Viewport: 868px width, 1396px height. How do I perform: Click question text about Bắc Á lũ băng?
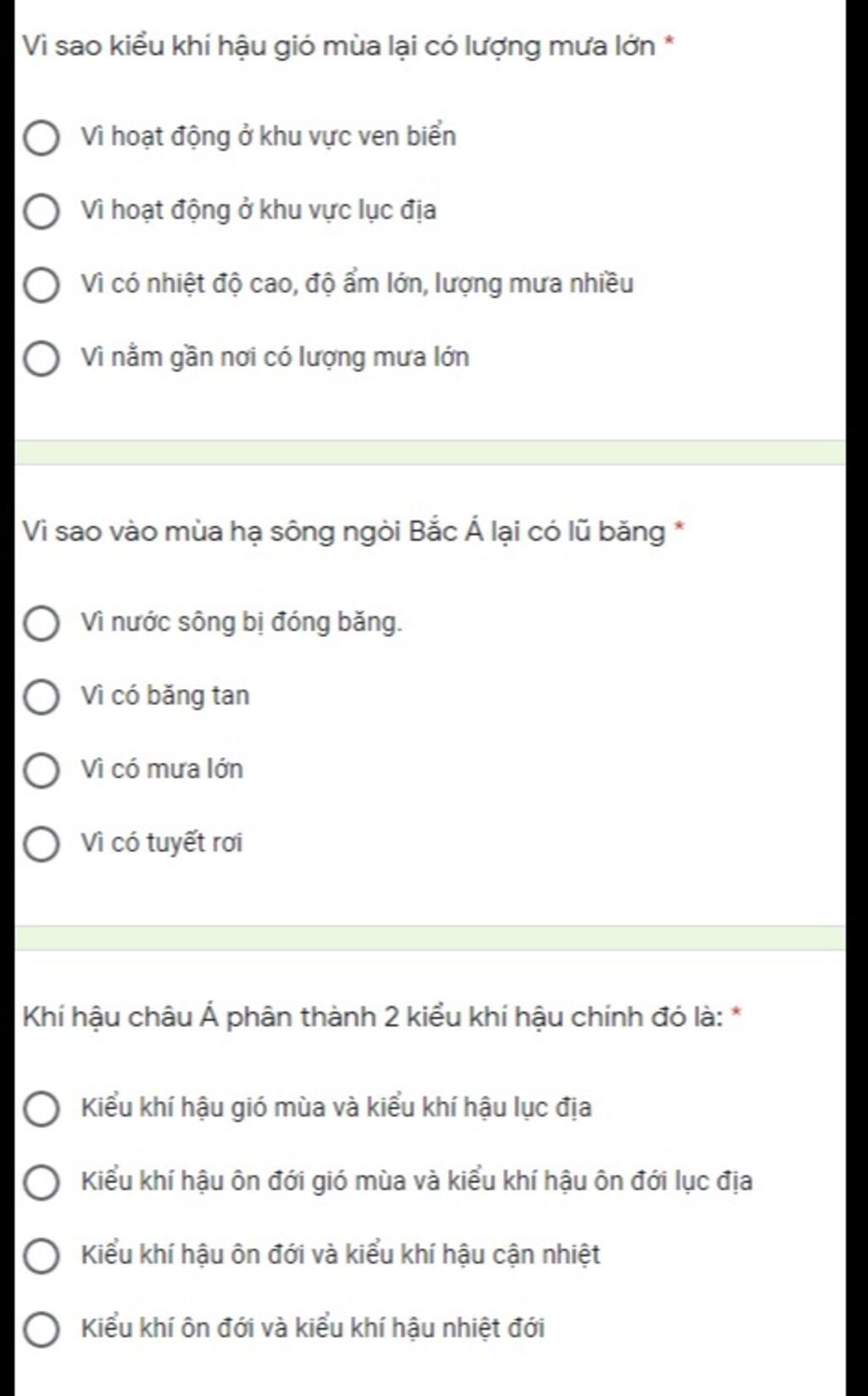(344, 531)
